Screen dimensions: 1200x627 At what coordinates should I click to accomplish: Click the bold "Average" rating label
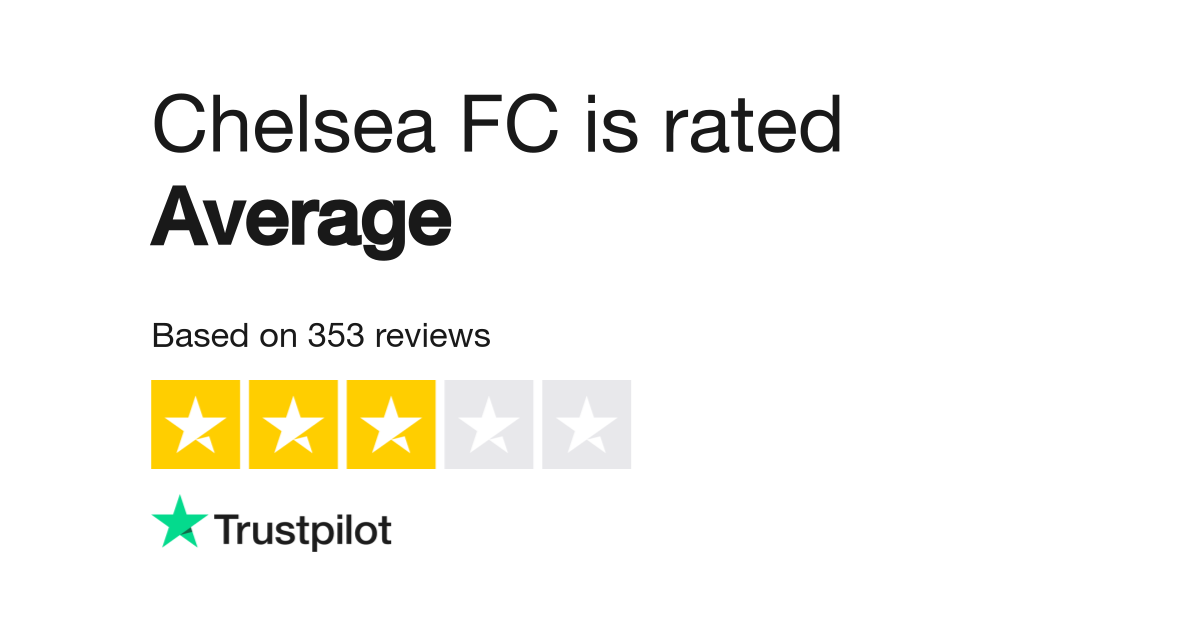(301, 218)
